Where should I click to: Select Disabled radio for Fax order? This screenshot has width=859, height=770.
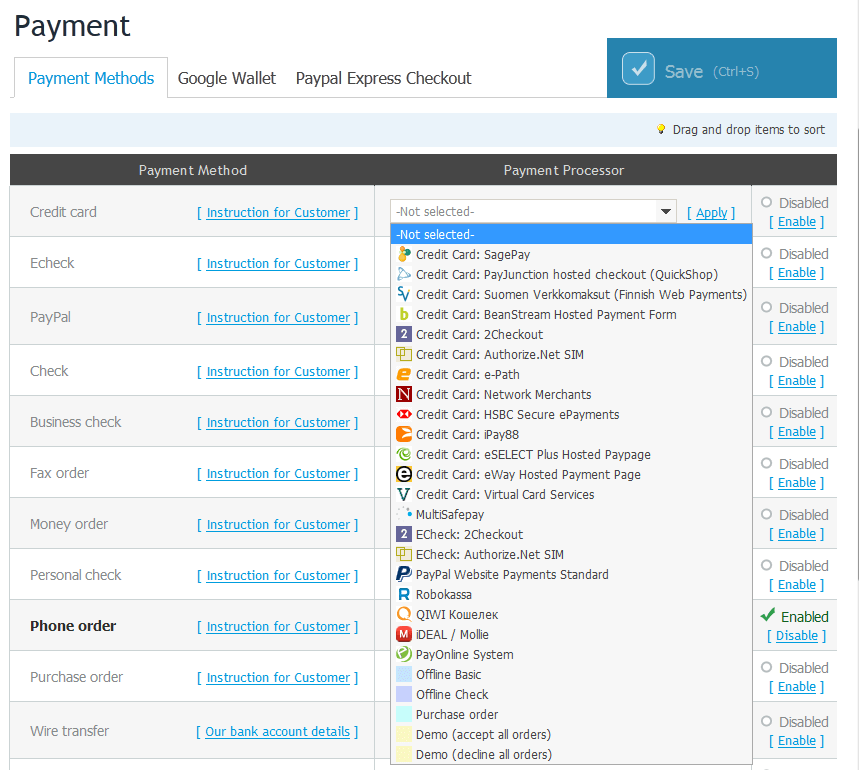(766, 463)
